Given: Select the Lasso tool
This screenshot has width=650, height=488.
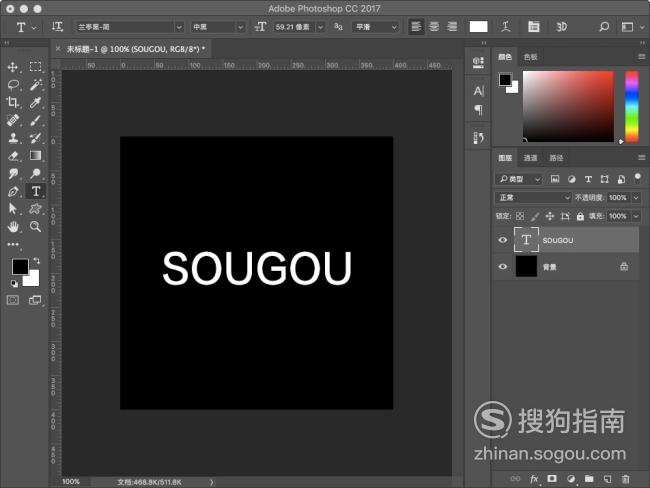Looking at the screenshot, I should 13,85.
